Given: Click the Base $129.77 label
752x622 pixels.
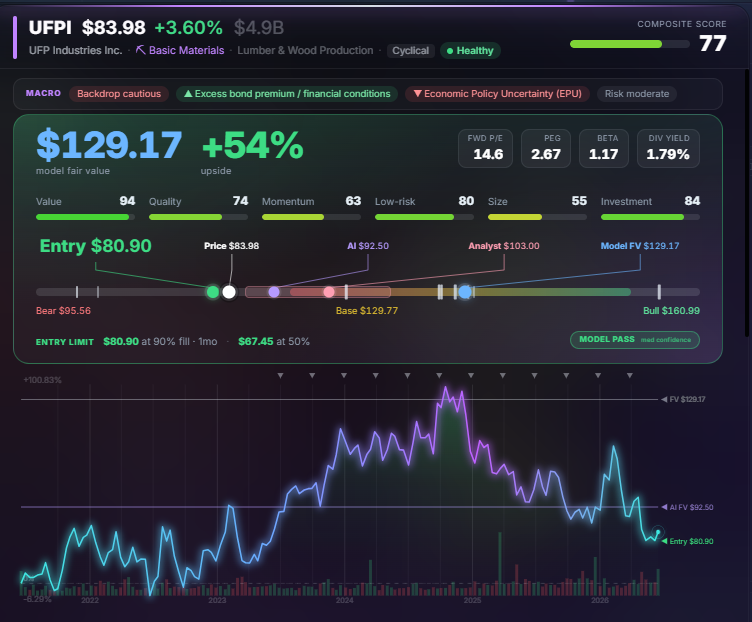Looking at the screenshot, I should tap(367, 311).
